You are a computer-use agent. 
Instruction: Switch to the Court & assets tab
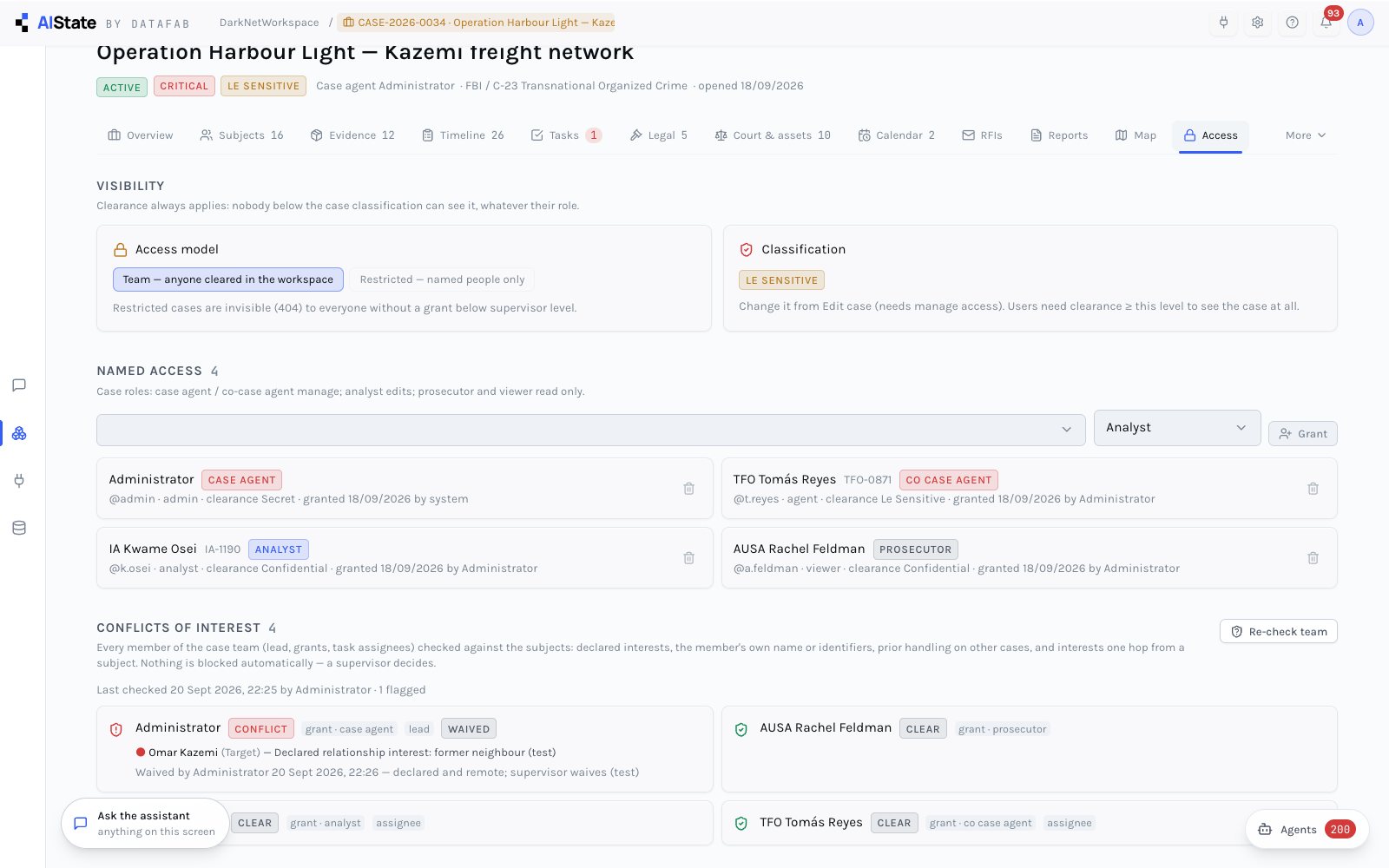(x=773, y=135)
